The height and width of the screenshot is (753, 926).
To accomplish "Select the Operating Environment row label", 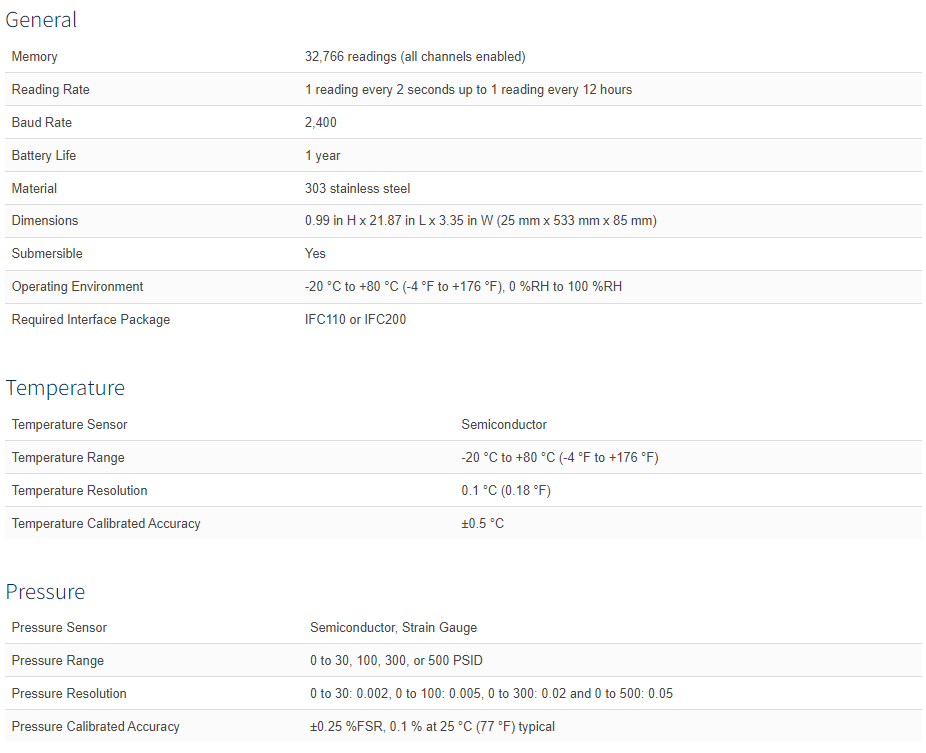I will tap(77, 287).
